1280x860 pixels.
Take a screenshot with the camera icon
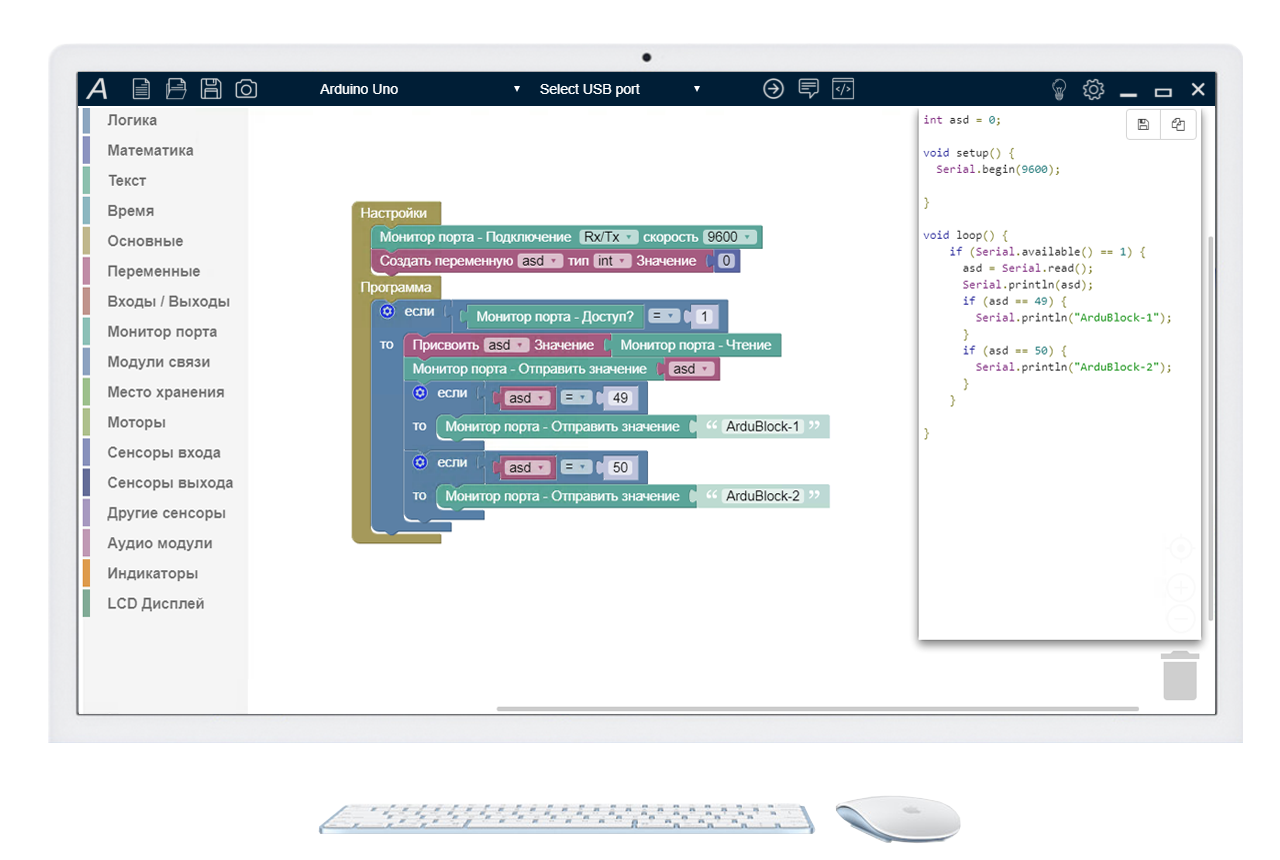pyautogui.click(x=245, y=89)
